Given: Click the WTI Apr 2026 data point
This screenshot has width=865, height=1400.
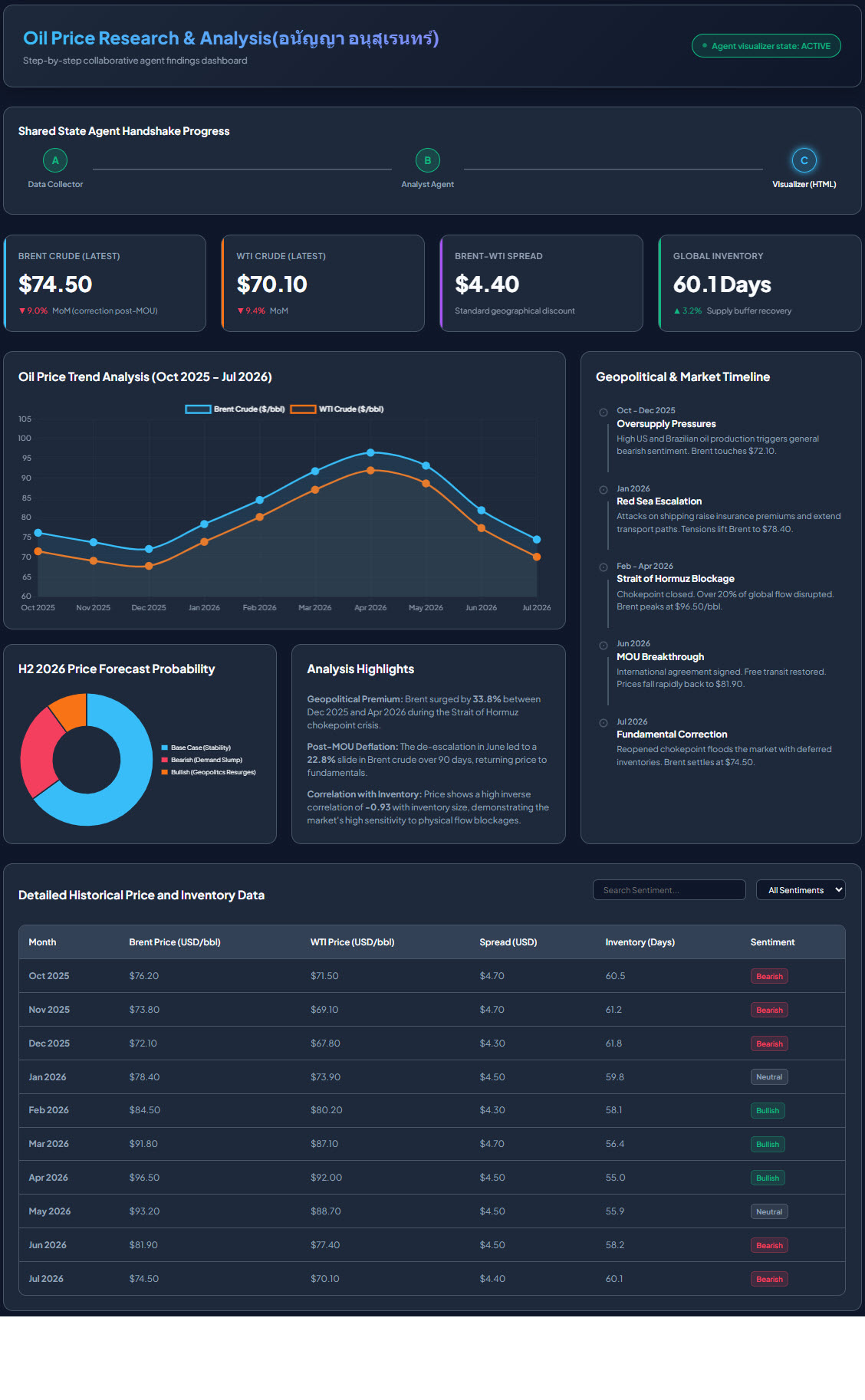Looking at the screenshot, I should [370, 471].
